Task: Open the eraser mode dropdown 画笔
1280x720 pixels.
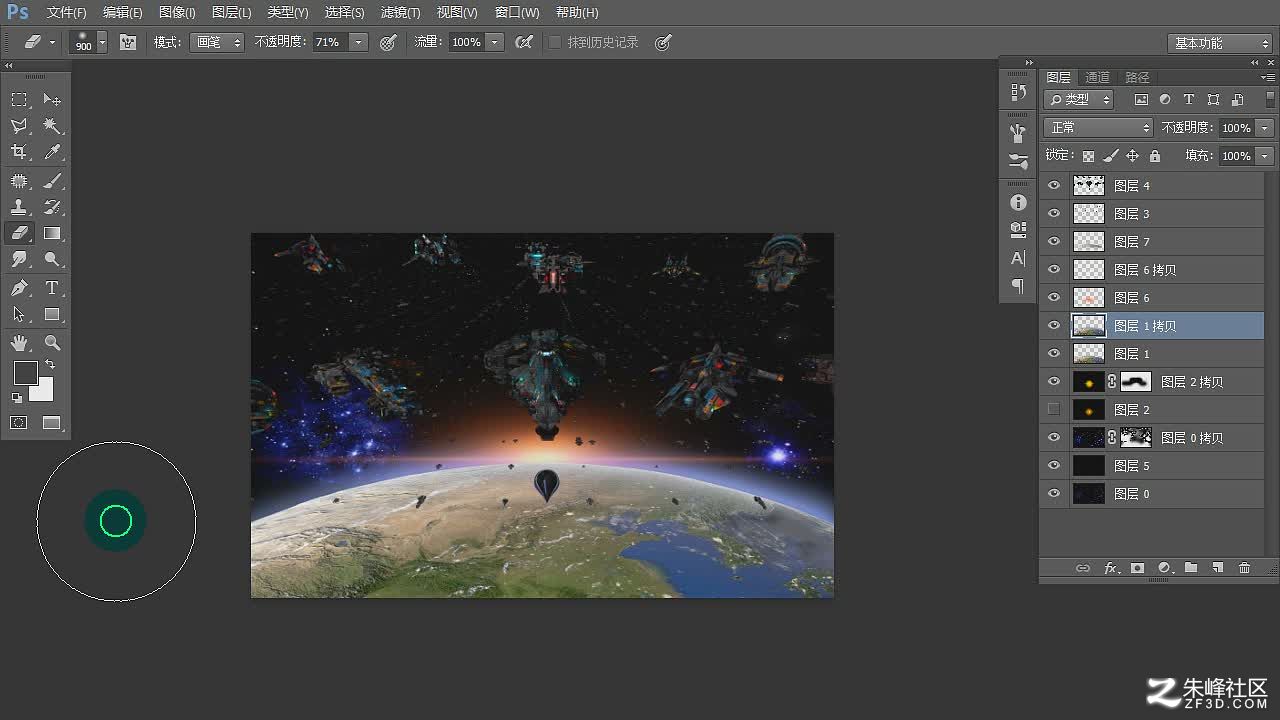Action: click(217, 43)
